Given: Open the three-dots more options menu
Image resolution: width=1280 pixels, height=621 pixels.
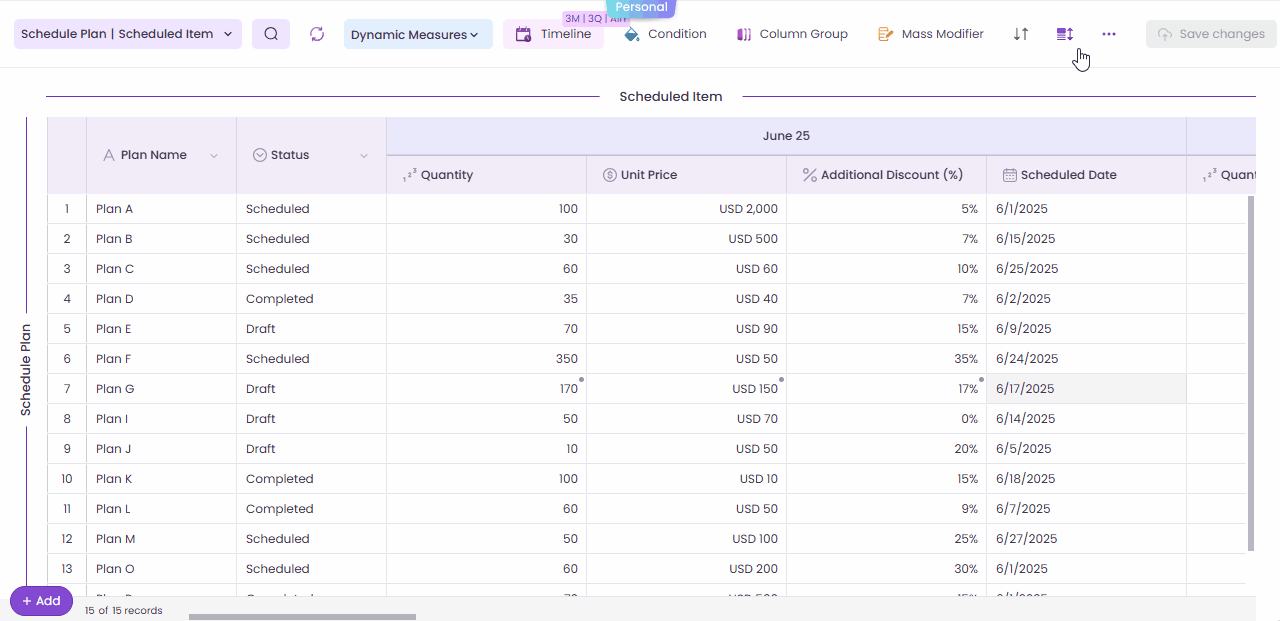Looking at the screenshot, I should point(1109,34).
